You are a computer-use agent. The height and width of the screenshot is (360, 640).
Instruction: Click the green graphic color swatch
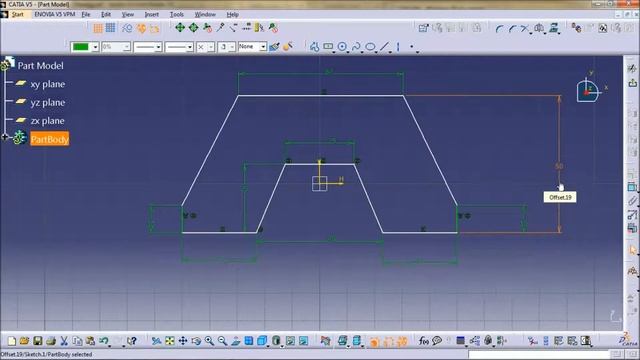coord(80,47)
